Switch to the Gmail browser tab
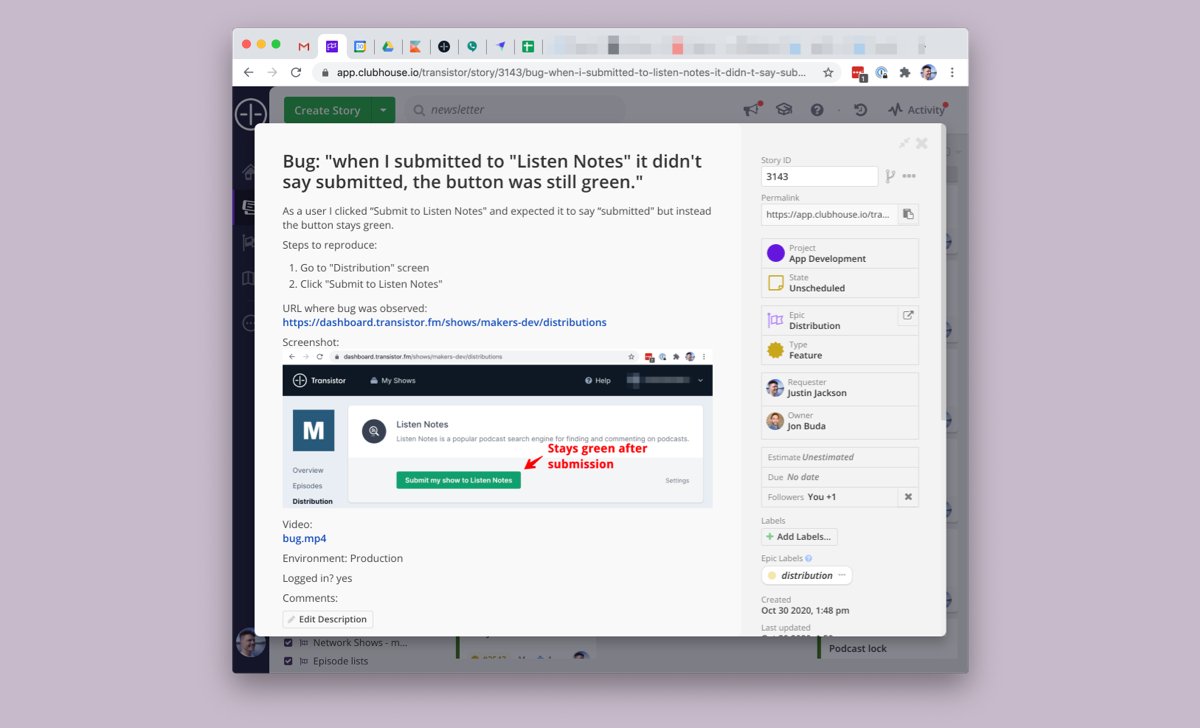 [x=304, y=46]
